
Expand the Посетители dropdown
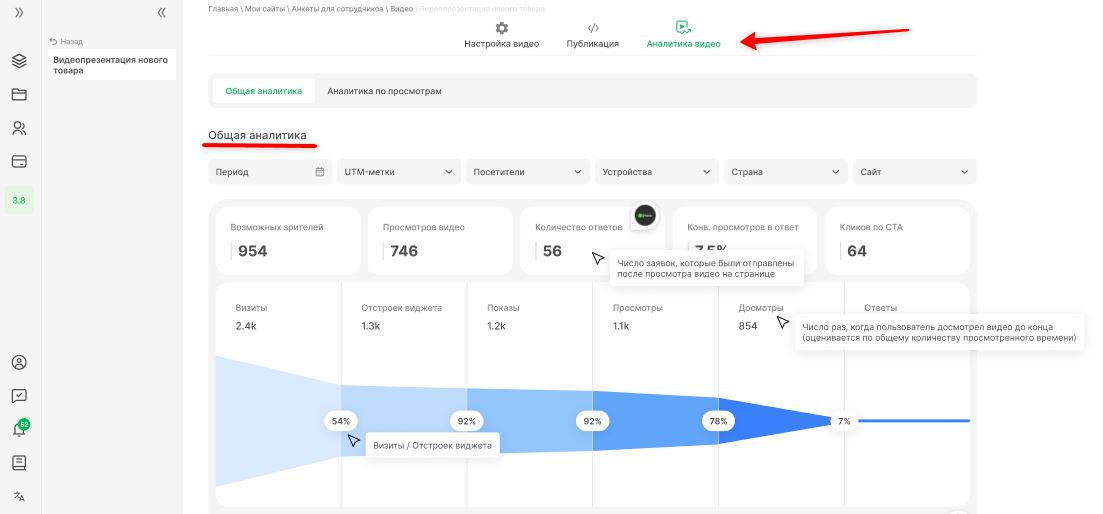click(x=528, y=172)
